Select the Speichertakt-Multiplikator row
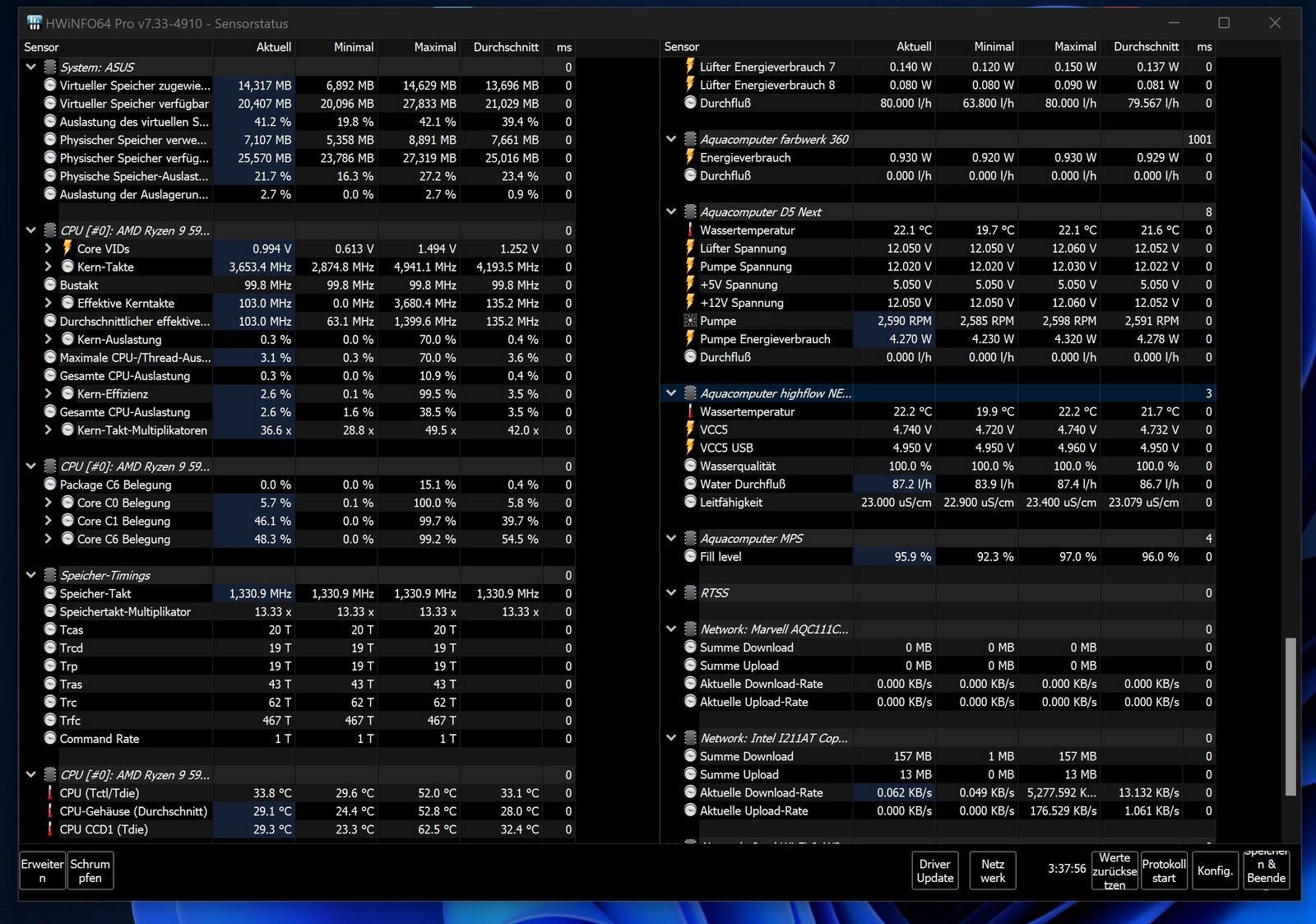 tap(296, 611)
